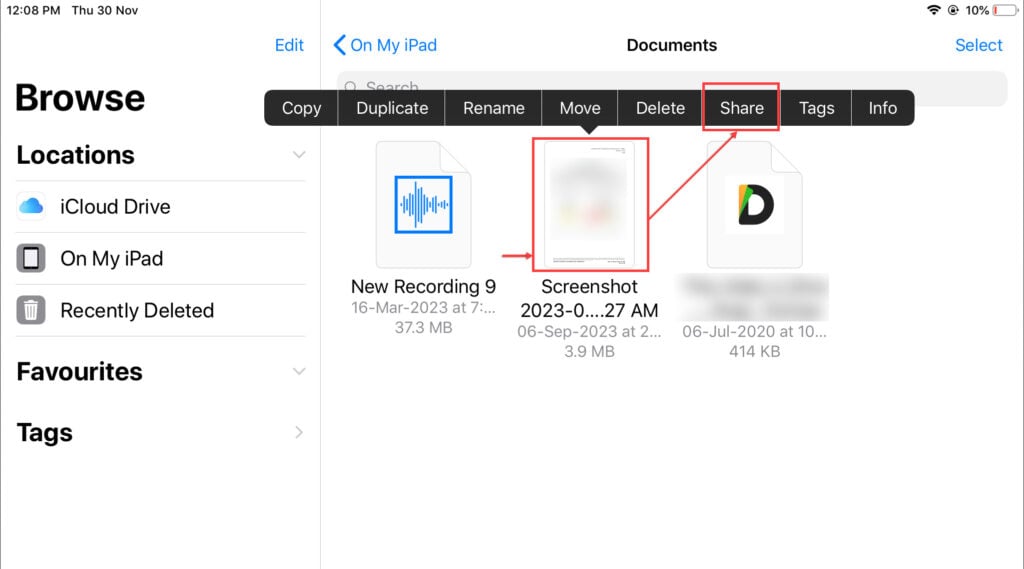The width and height of the screenshot is (1024, 569).
Task: Choose Duplicate from the context menu
Action: pos(392,108)
